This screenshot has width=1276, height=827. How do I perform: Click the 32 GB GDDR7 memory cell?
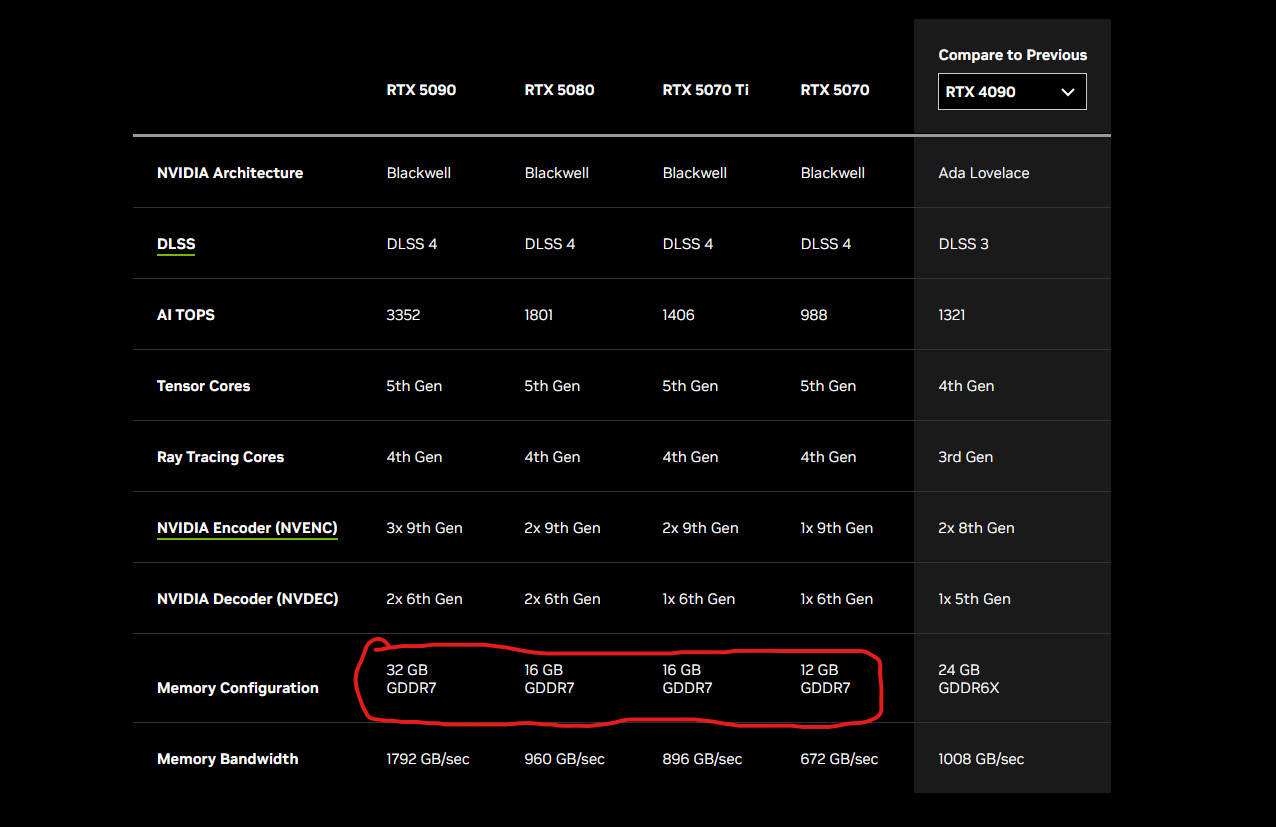point(411,679)
